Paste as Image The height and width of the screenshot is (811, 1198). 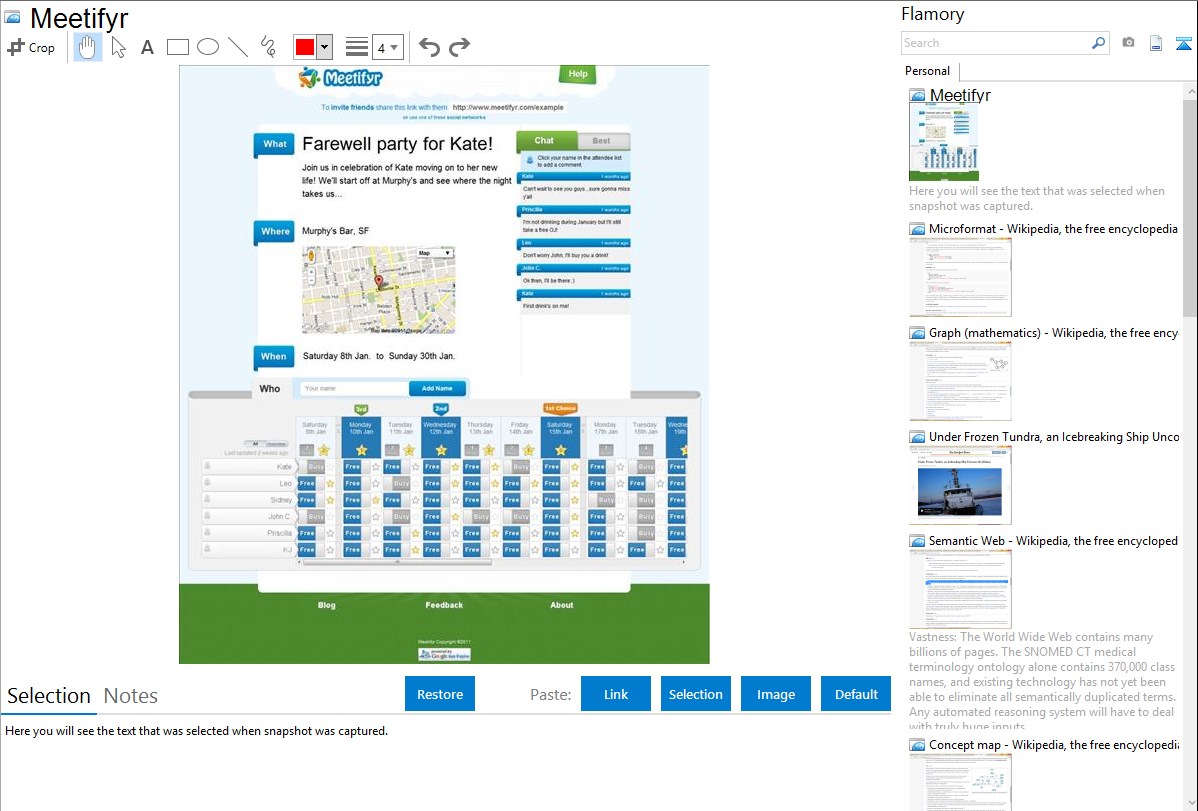776,694
